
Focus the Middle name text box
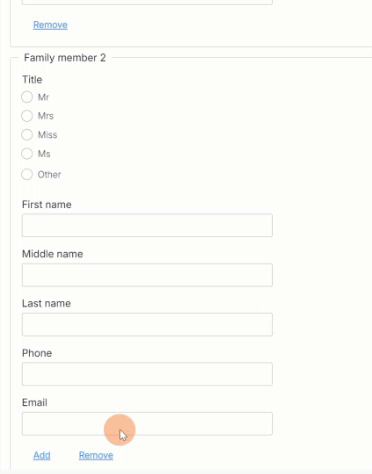[147, 275]
